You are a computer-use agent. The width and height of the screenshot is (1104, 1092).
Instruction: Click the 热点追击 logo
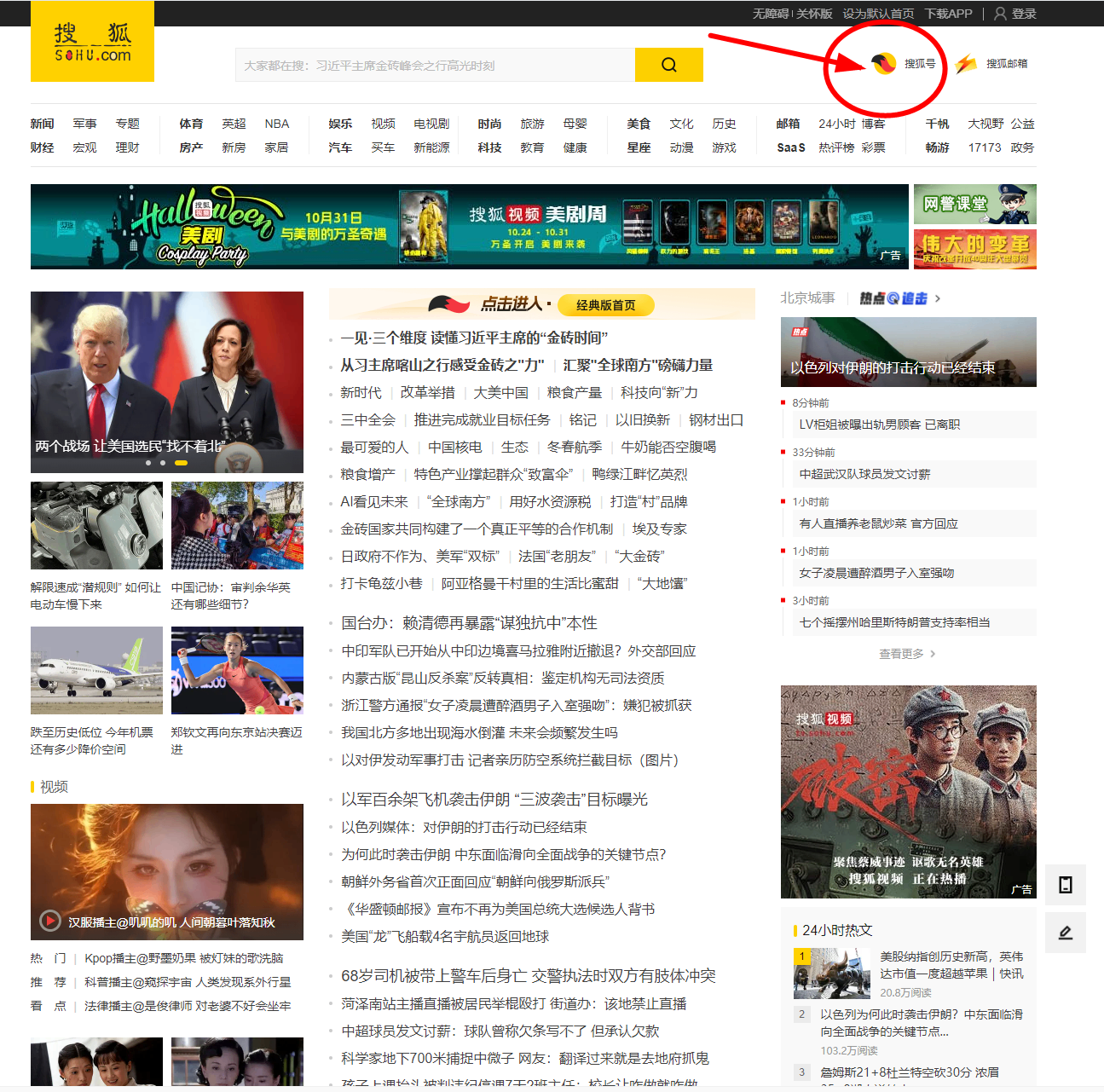tap(893, 298)
